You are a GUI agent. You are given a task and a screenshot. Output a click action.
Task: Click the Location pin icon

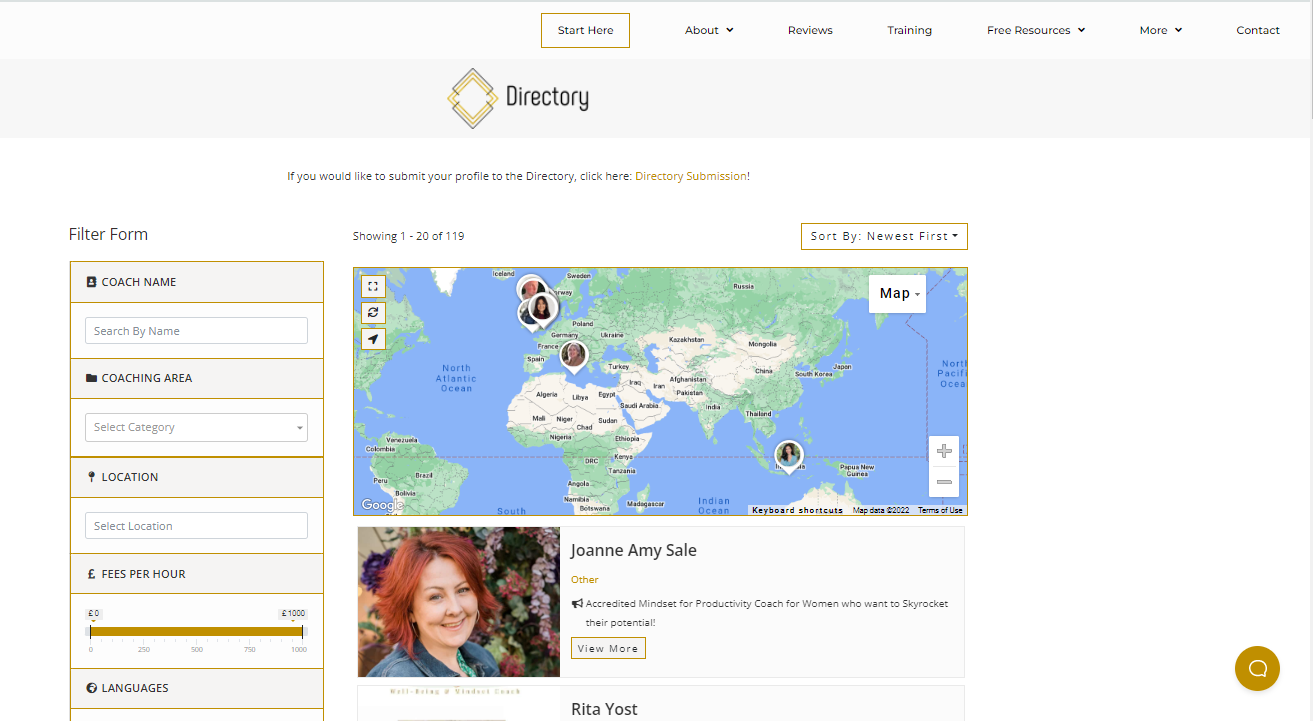[92, 477]
